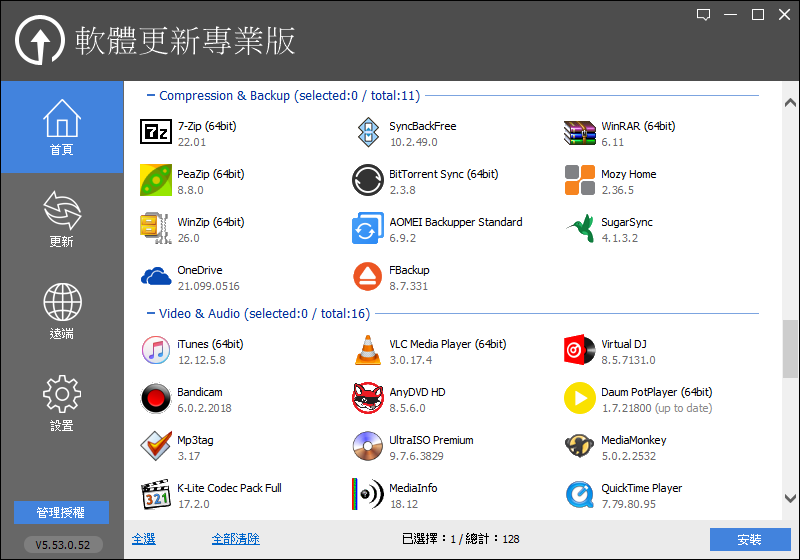Click the 'SyncBackFree' version 10.2.49.0
This screenshot has height=560, width=800.
tap(414, 142)
